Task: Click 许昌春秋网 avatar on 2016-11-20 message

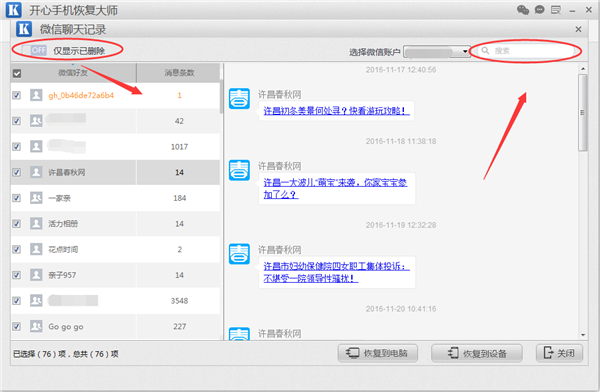Action: coord(240,333)
